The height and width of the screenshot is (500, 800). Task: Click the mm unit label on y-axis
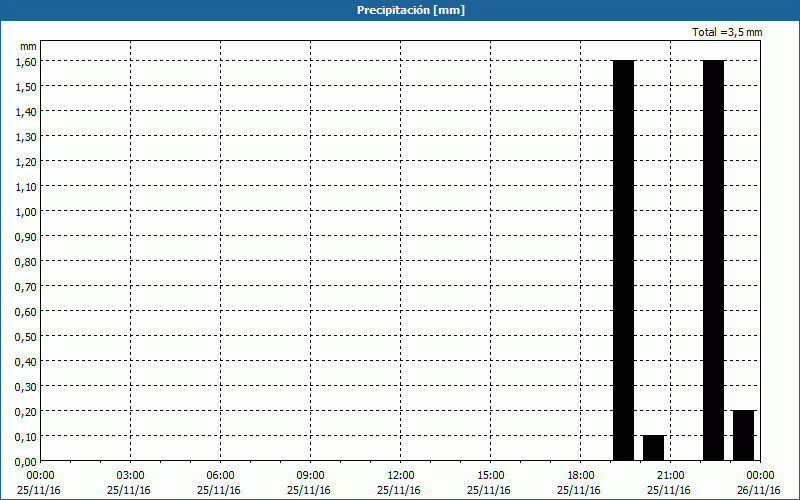pos(28,46)
